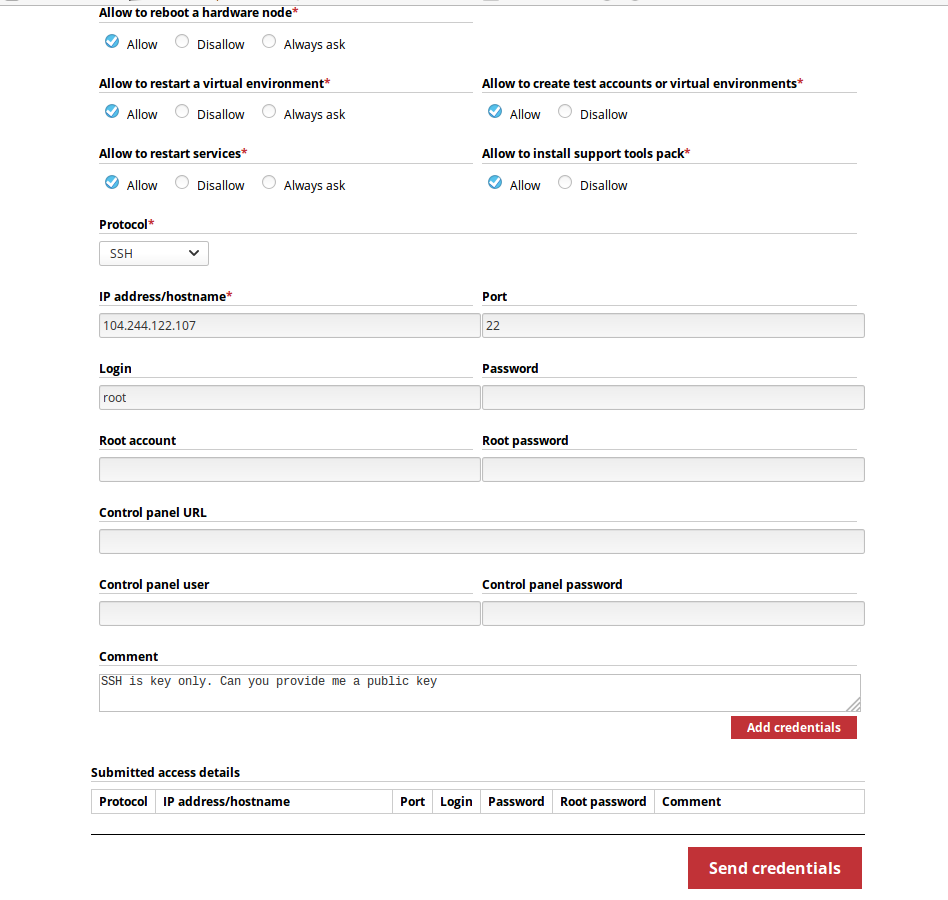
Task: Click the Port input field
Action: coord(673,326)
